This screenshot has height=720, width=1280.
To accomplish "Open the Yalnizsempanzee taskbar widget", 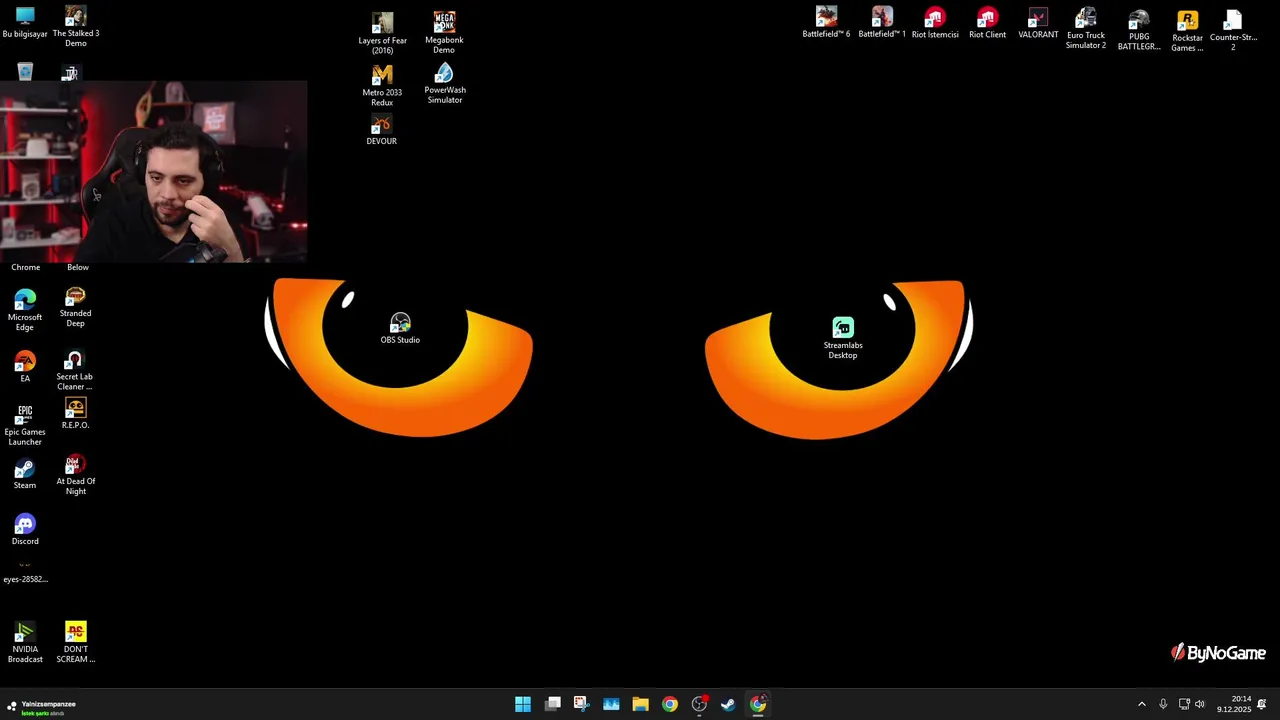I will coord(41,706).
